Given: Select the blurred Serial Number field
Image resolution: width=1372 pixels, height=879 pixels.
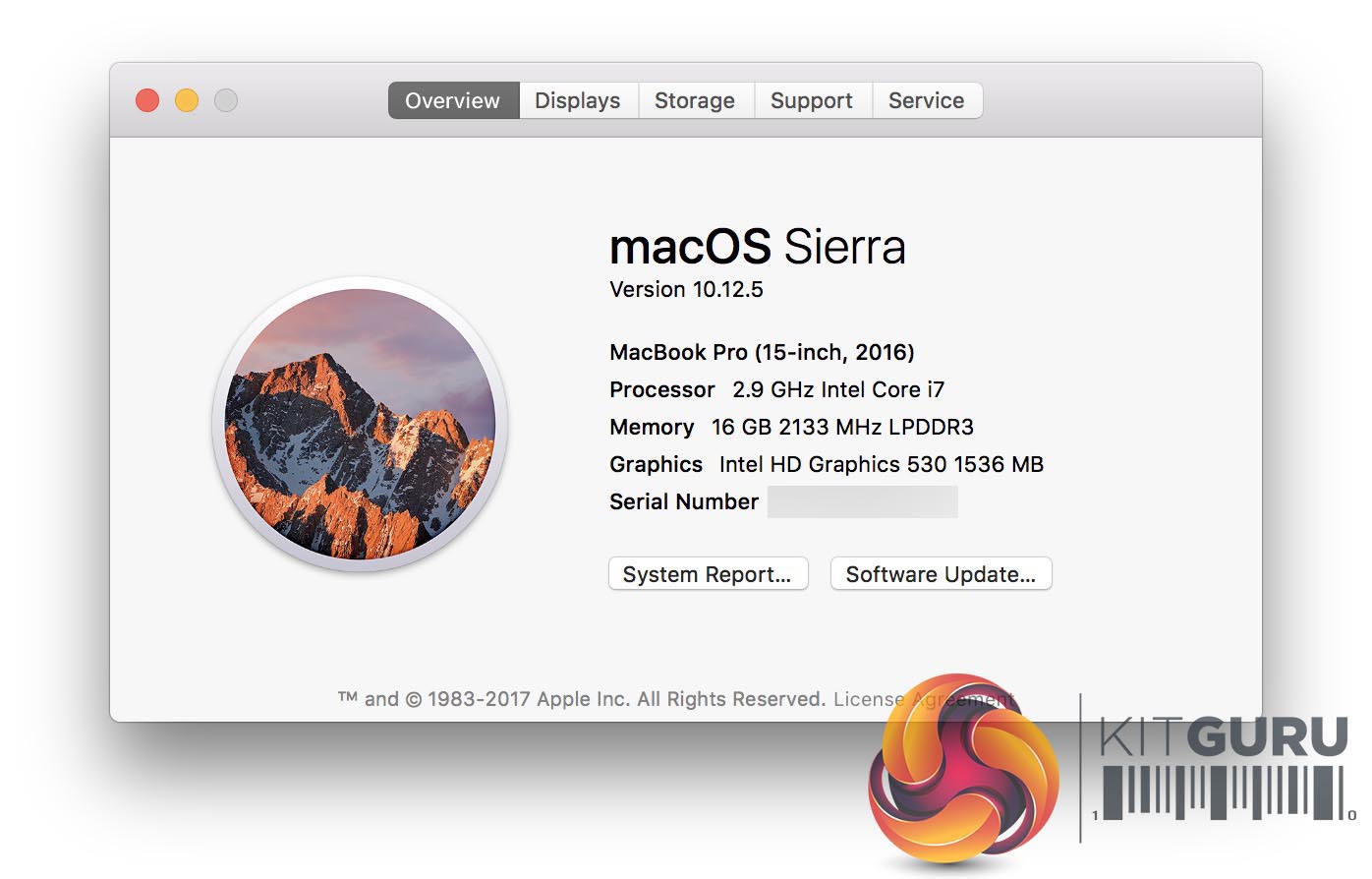Looking at the screenshot, I should tap(862, 501).
